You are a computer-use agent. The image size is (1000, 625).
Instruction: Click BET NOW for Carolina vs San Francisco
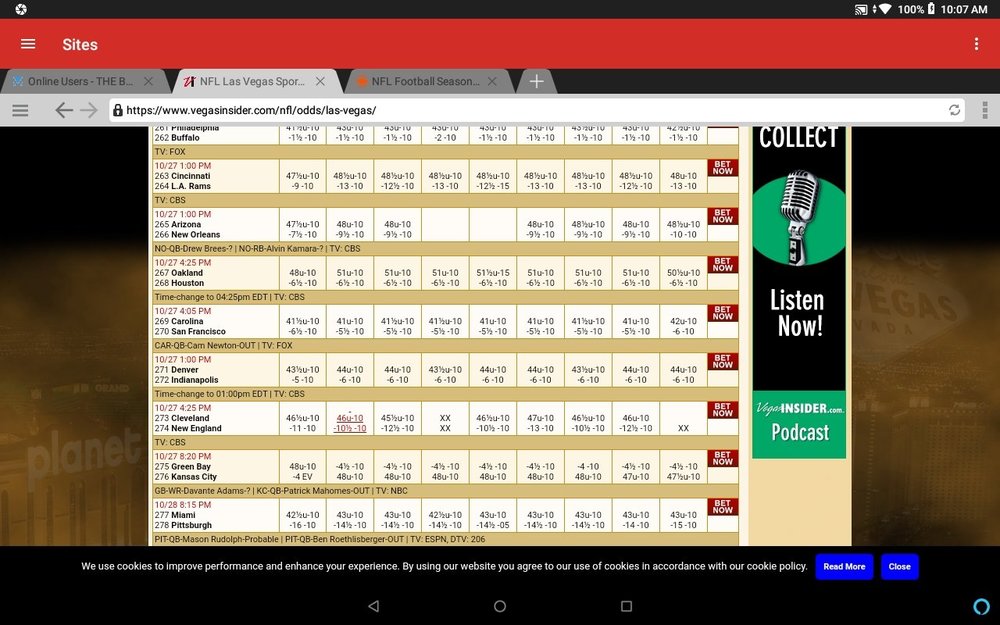(723, 313)
